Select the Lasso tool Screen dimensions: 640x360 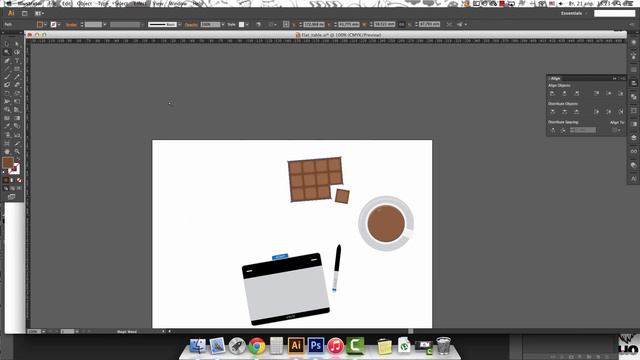pos(17,52)
